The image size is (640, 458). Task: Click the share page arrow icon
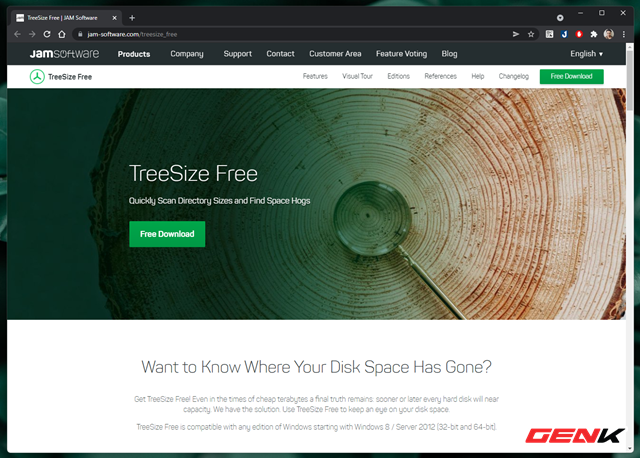(x=516, y=34)
